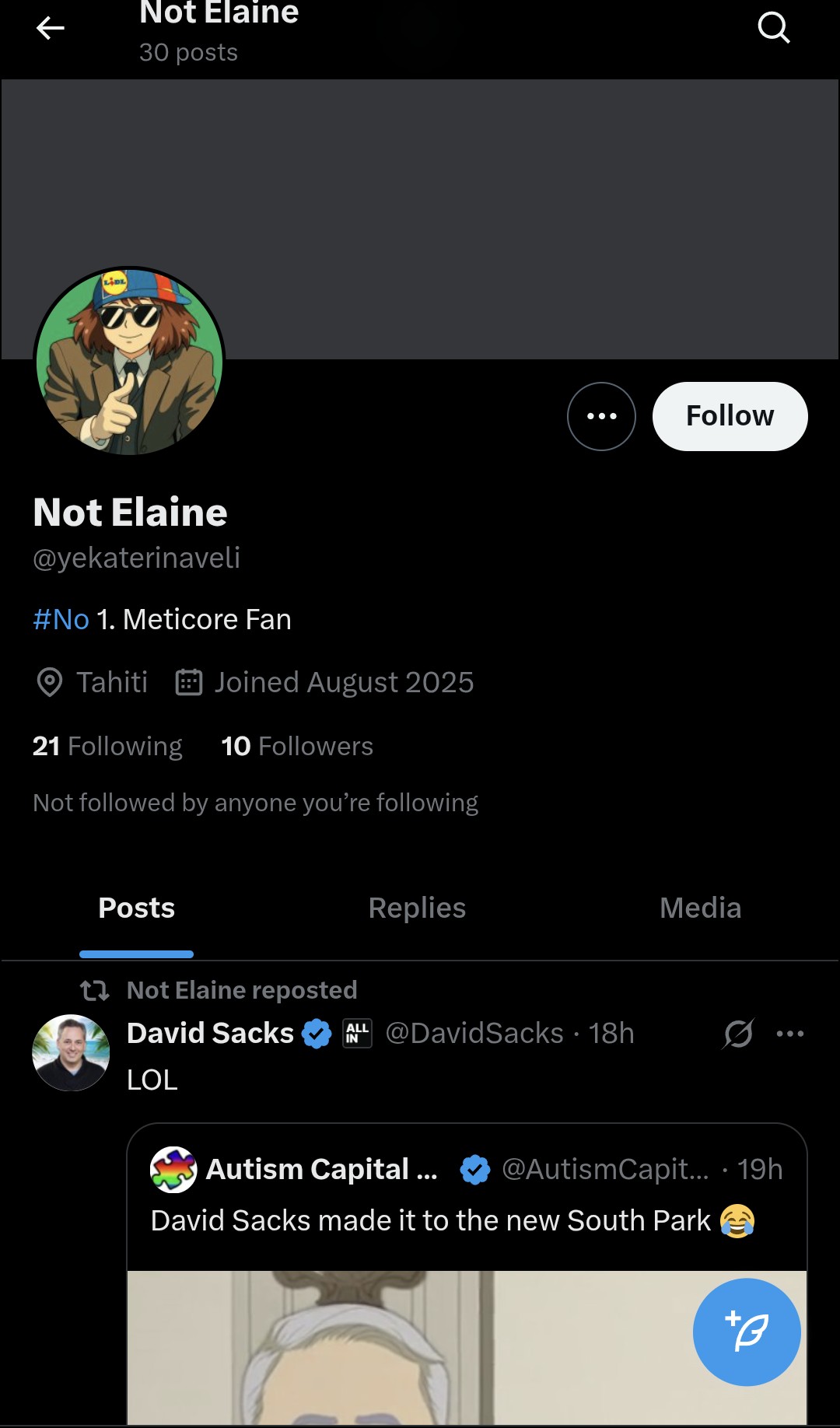Open the 10 Followers list
Screen dimensions: 840x1428
[x=297, y=746]
